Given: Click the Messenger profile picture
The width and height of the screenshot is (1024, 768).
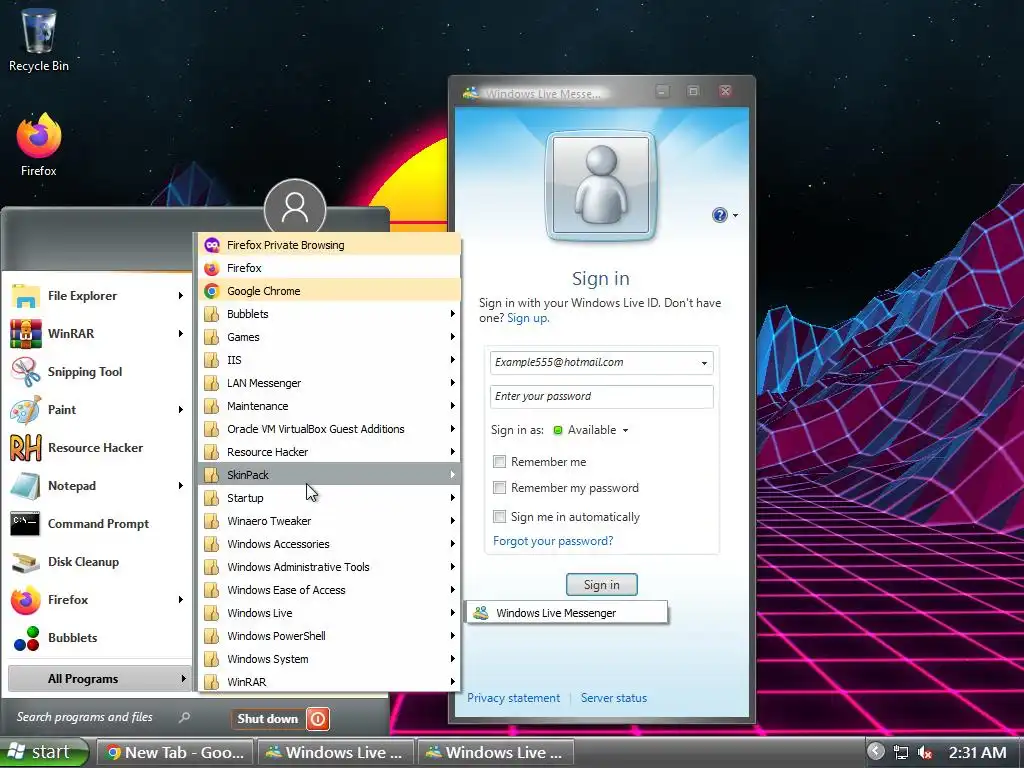Looking at the screenshot, I should [x=601, y=185].
